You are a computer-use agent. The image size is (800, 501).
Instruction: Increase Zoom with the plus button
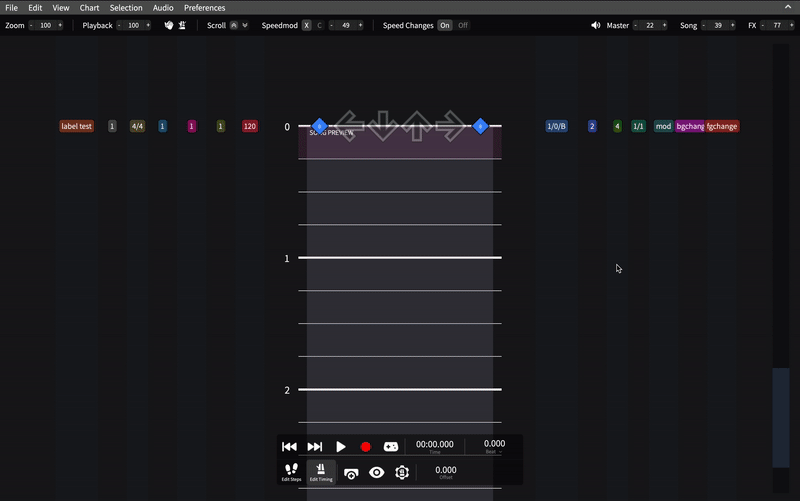(60, 25)
